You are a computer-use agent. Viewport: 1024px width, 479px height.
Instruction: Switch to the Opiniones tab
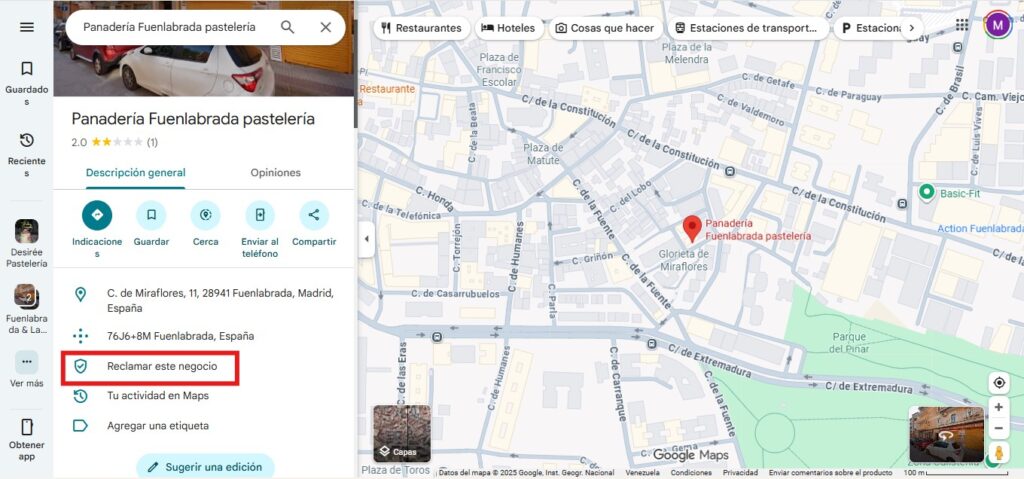pos(275,173)
